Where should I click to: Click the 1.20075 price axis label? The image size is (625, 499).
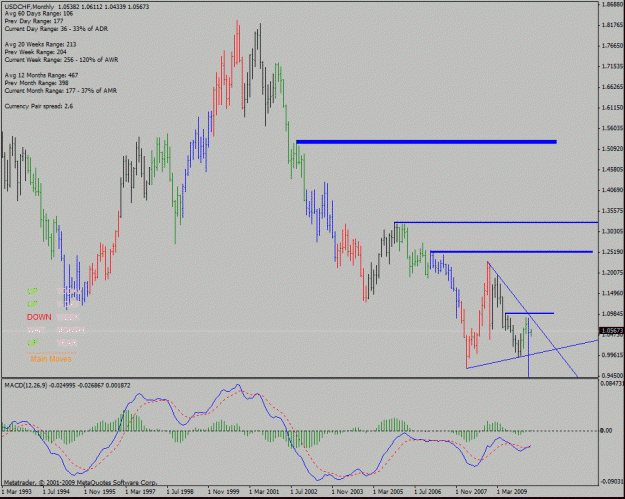[x=613, y=273]
